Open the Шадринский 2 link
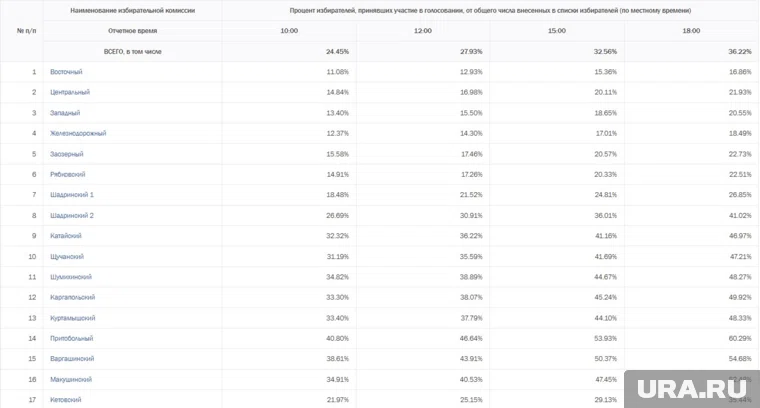The height and width of the screenshot is (408, 760). pos(72,215)
